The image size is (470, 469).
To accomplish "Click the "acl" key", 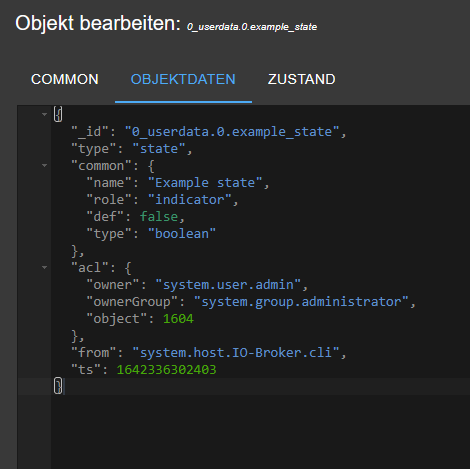I will coord(89,268).
